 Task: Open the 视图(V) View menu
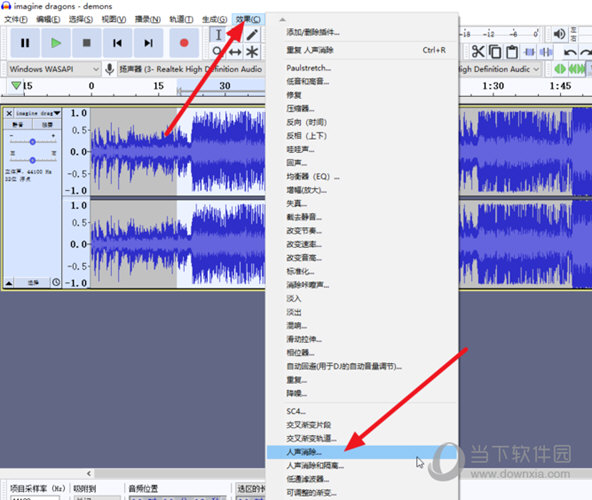(114, 19)
